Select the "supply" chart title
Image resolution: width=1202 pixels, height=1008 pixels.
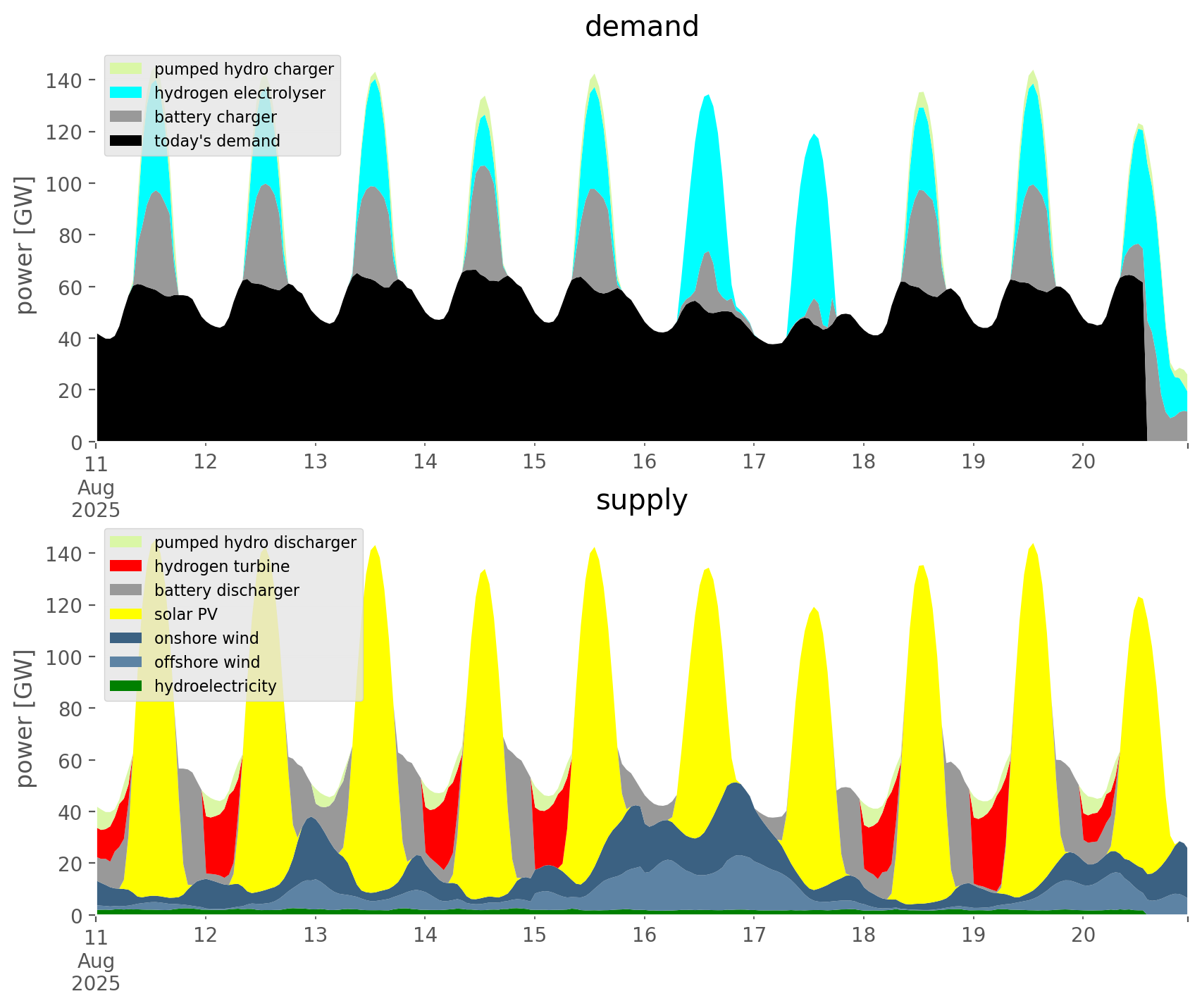coord(641,500)
